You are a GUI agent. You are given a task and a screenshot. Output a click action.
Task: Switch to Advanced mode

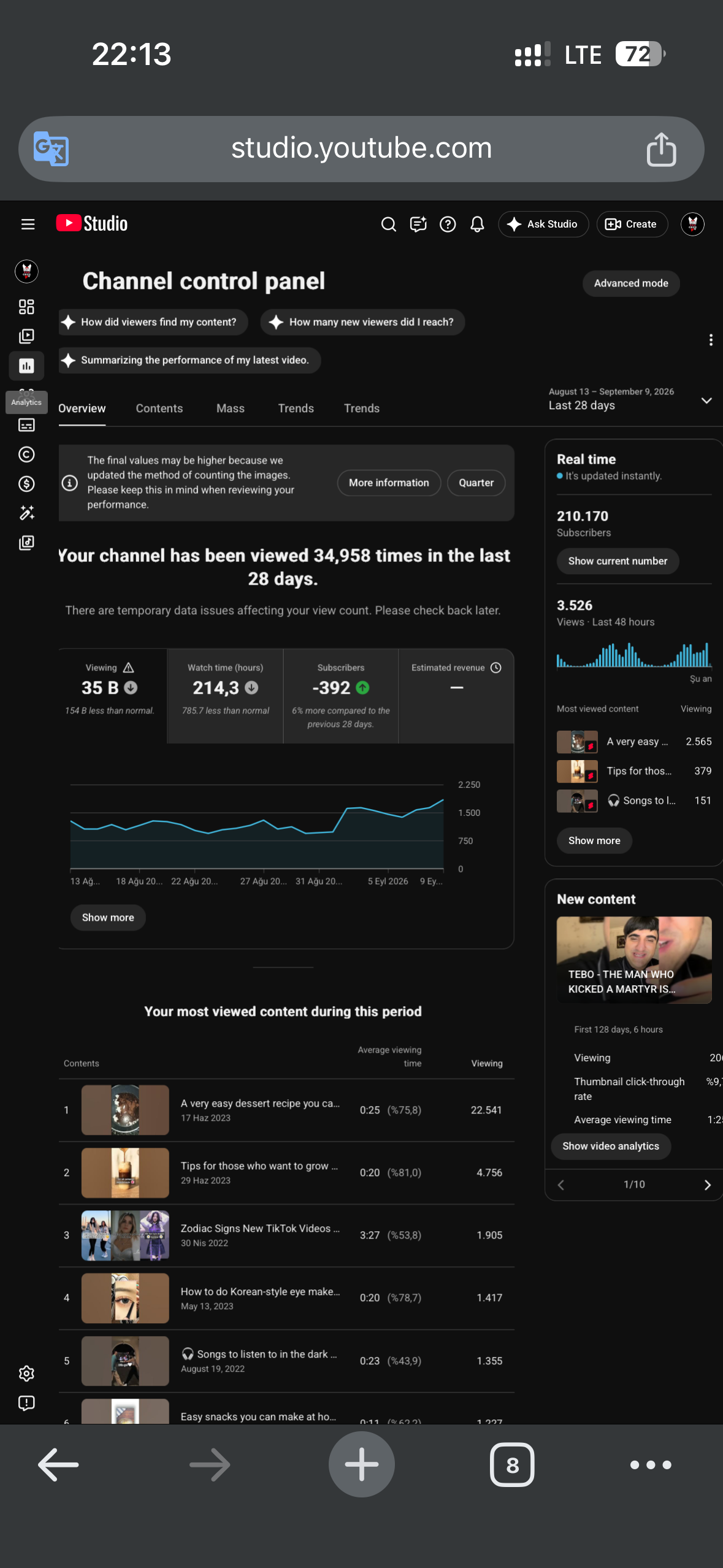(631, 283)
